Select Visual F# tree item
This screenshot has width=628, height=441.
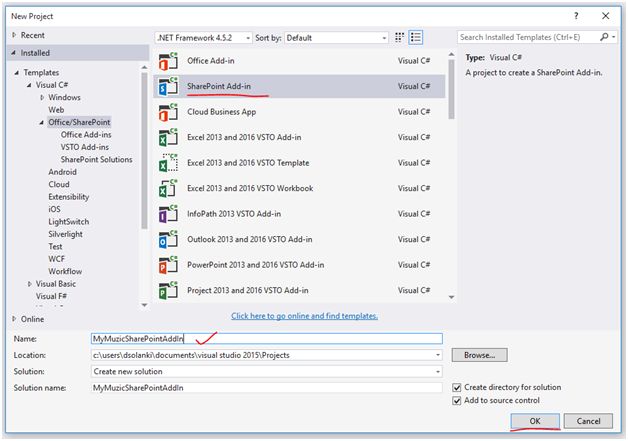tap(51, 296)
